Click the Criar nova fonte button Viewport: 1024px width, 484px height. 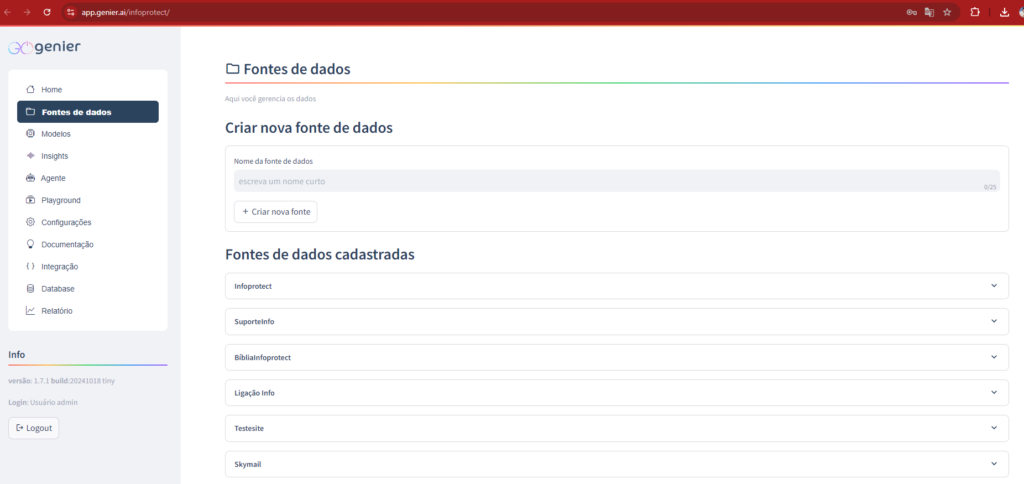pyautogui.click(x=276, y=212)
